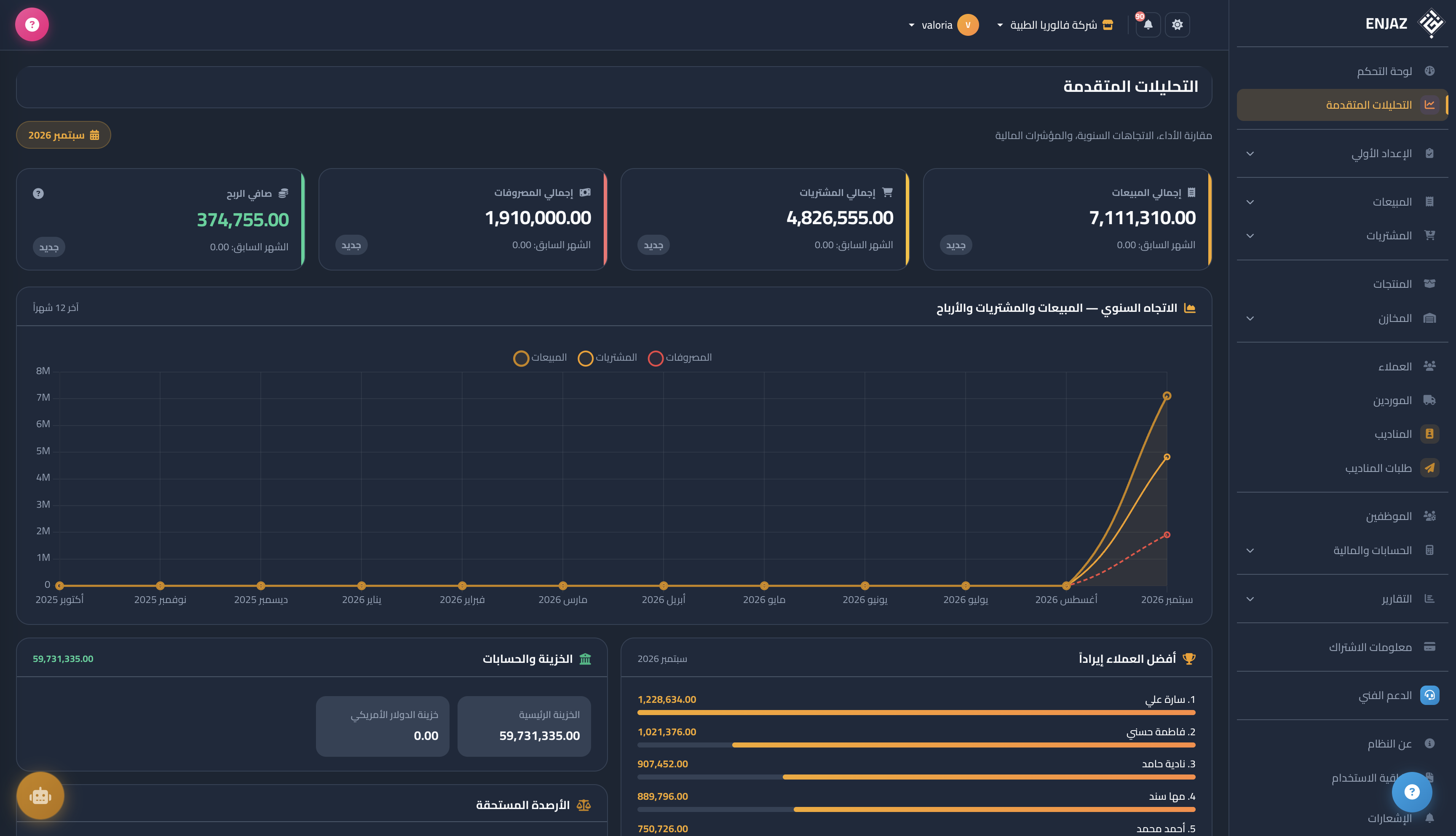Click the أفضل العملاء إيراداً trophy icon
The image size is (1456, 836).
[1189, 659]
